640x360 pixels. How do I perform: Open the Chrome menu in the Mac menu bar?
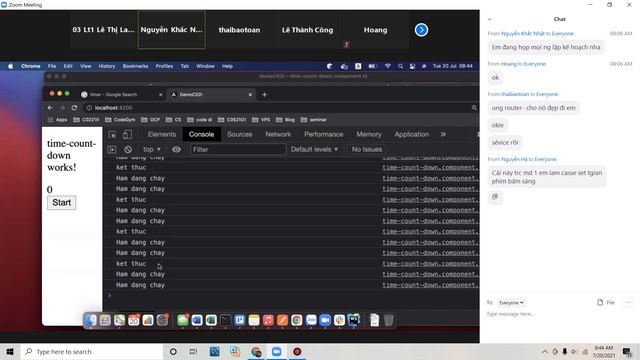(x=31, y=66)
